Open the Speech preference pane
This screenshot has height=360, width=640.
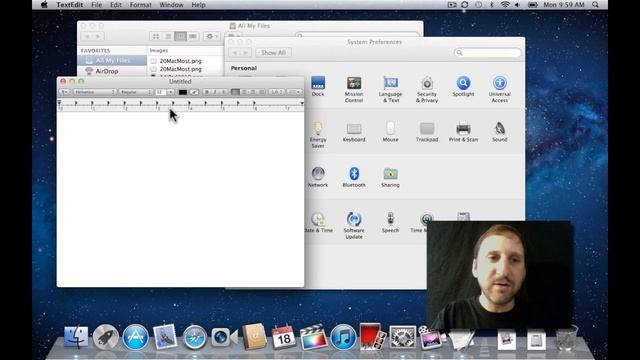tap(390, 223)
